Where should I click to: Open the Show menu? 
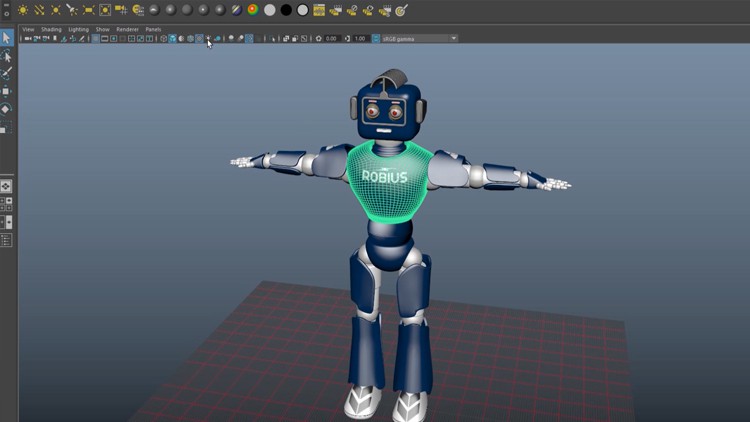pyautogui.click(x=102, y=29)
